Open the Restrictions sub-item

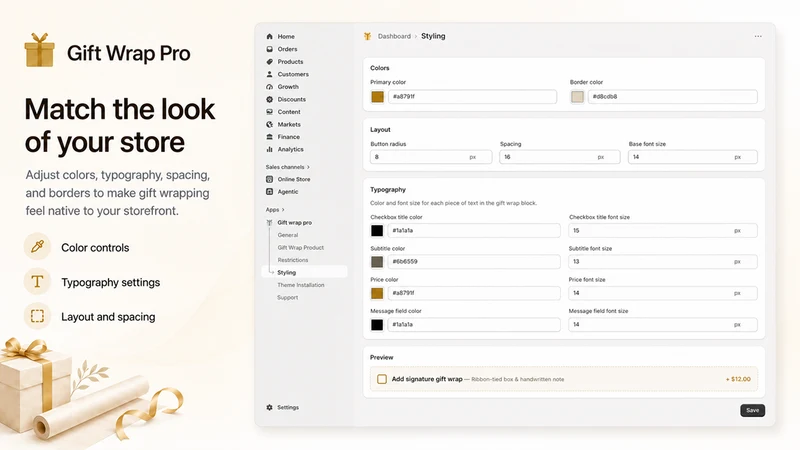click(293, 260)
